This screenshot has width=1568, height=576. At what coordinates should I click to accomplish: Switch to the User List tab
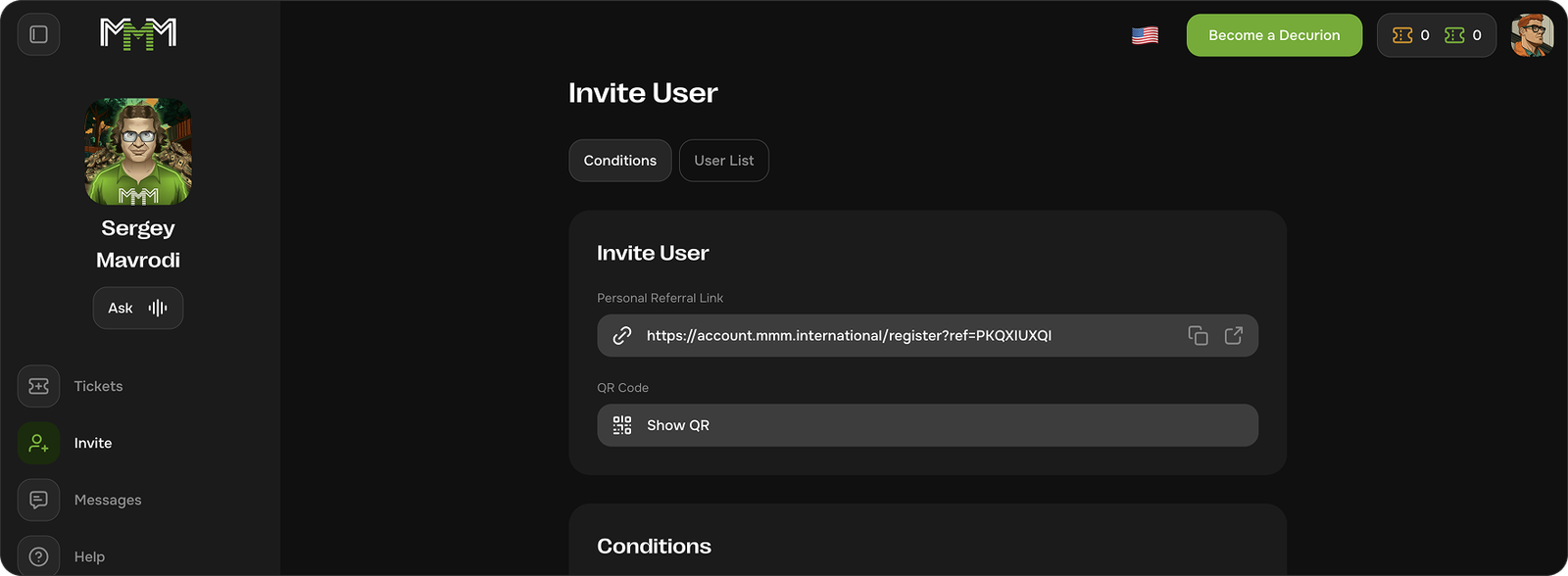(724, 161)
